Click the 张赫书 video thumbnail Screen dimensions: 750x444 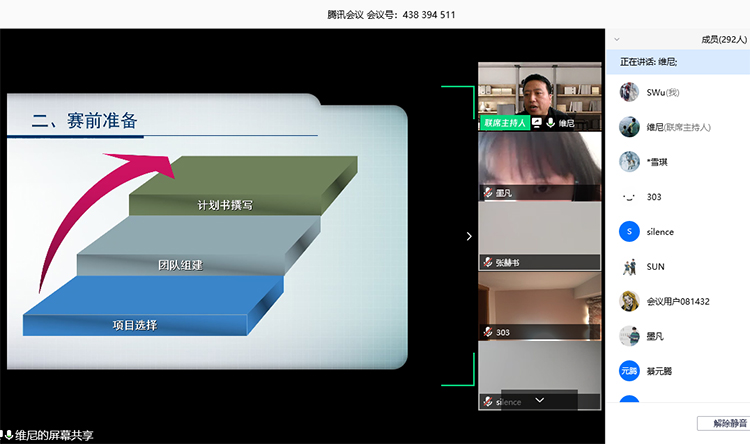click(x=540, y=235)
